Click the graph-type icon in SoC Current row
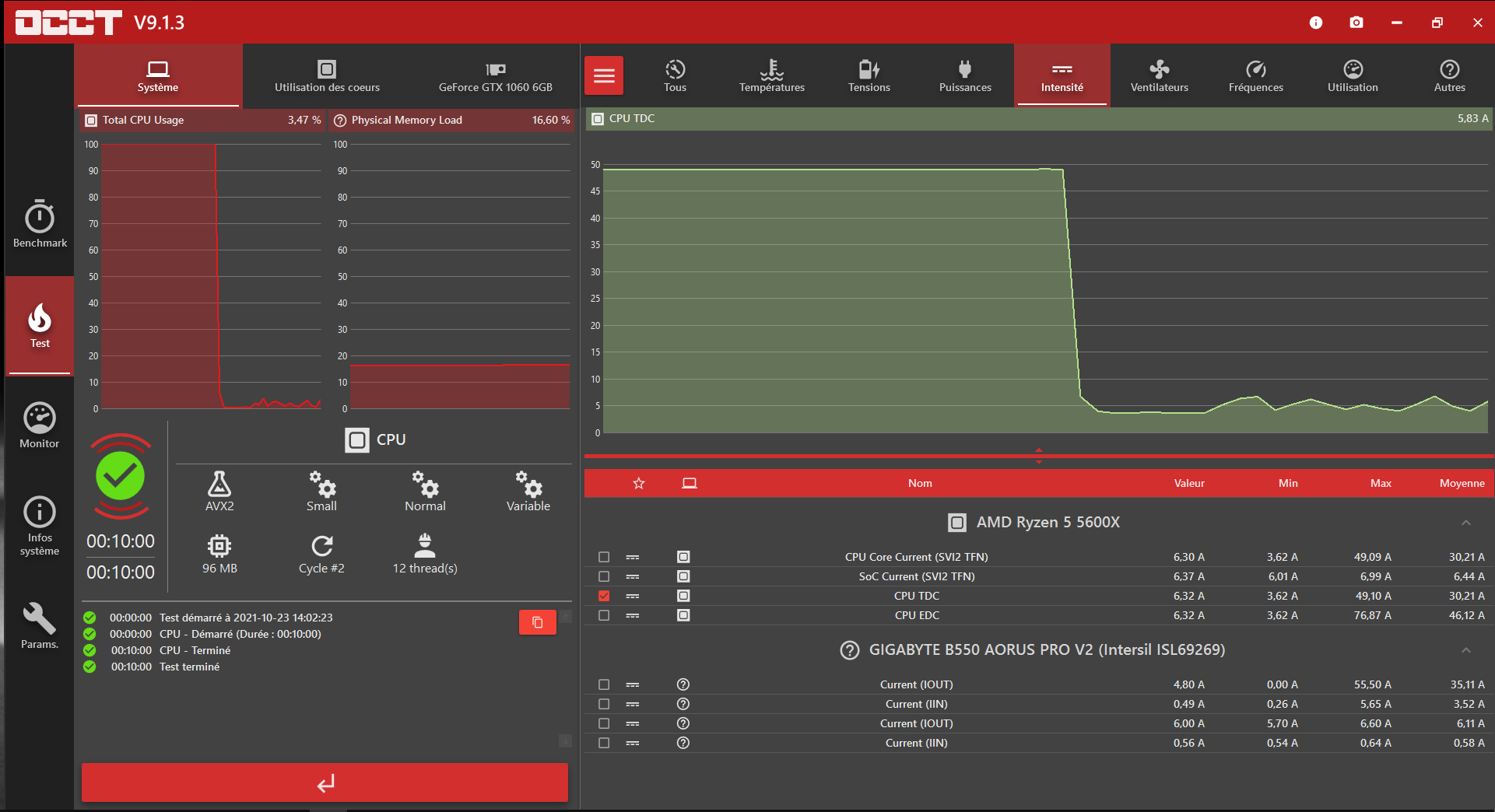 633,576
